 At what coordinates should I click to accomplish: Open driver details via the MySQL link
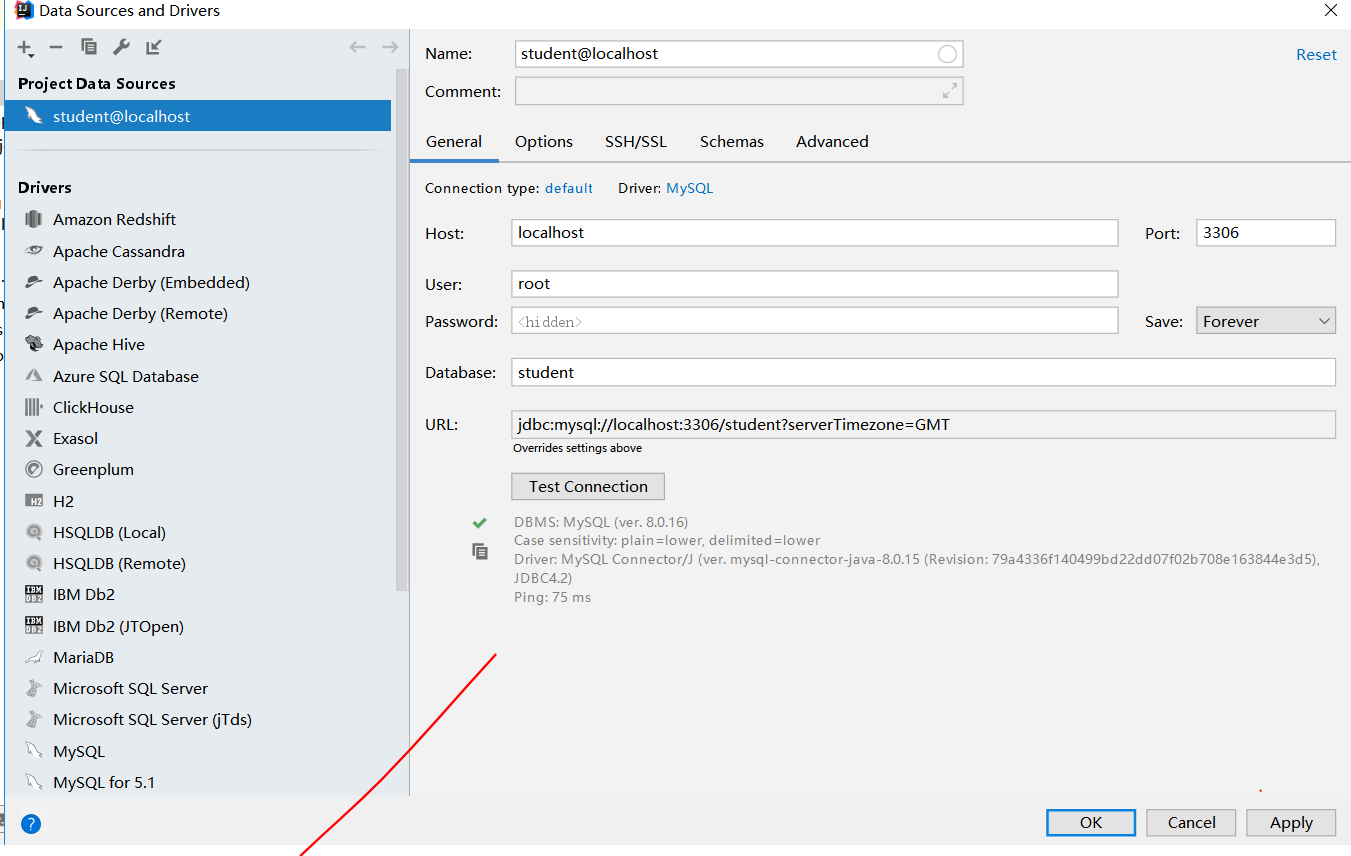[689, 188]
